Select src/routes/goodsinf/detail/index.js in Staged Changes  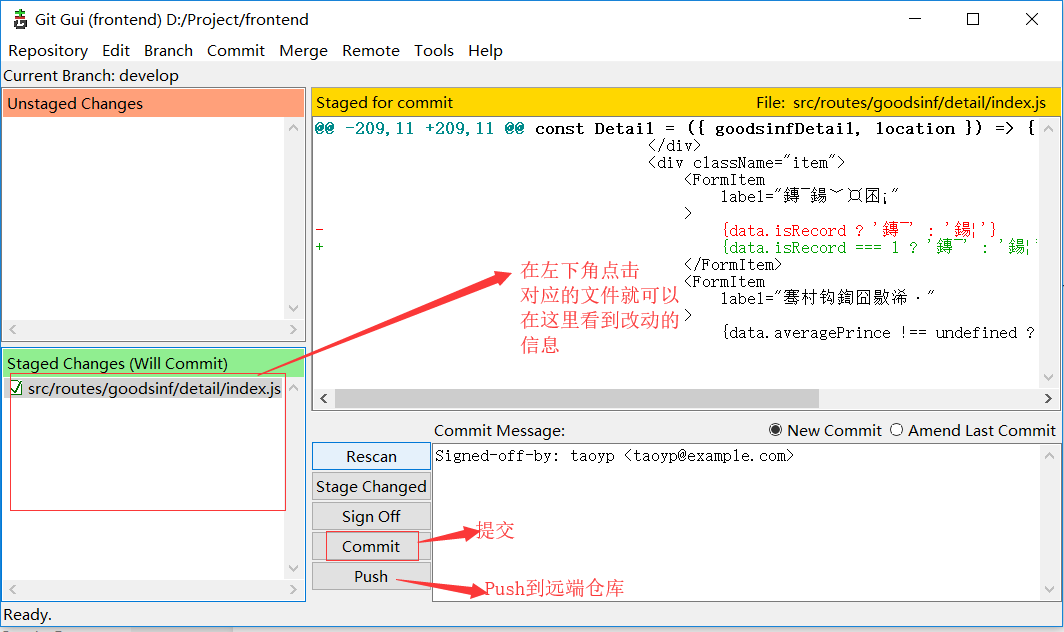[154, 388]
